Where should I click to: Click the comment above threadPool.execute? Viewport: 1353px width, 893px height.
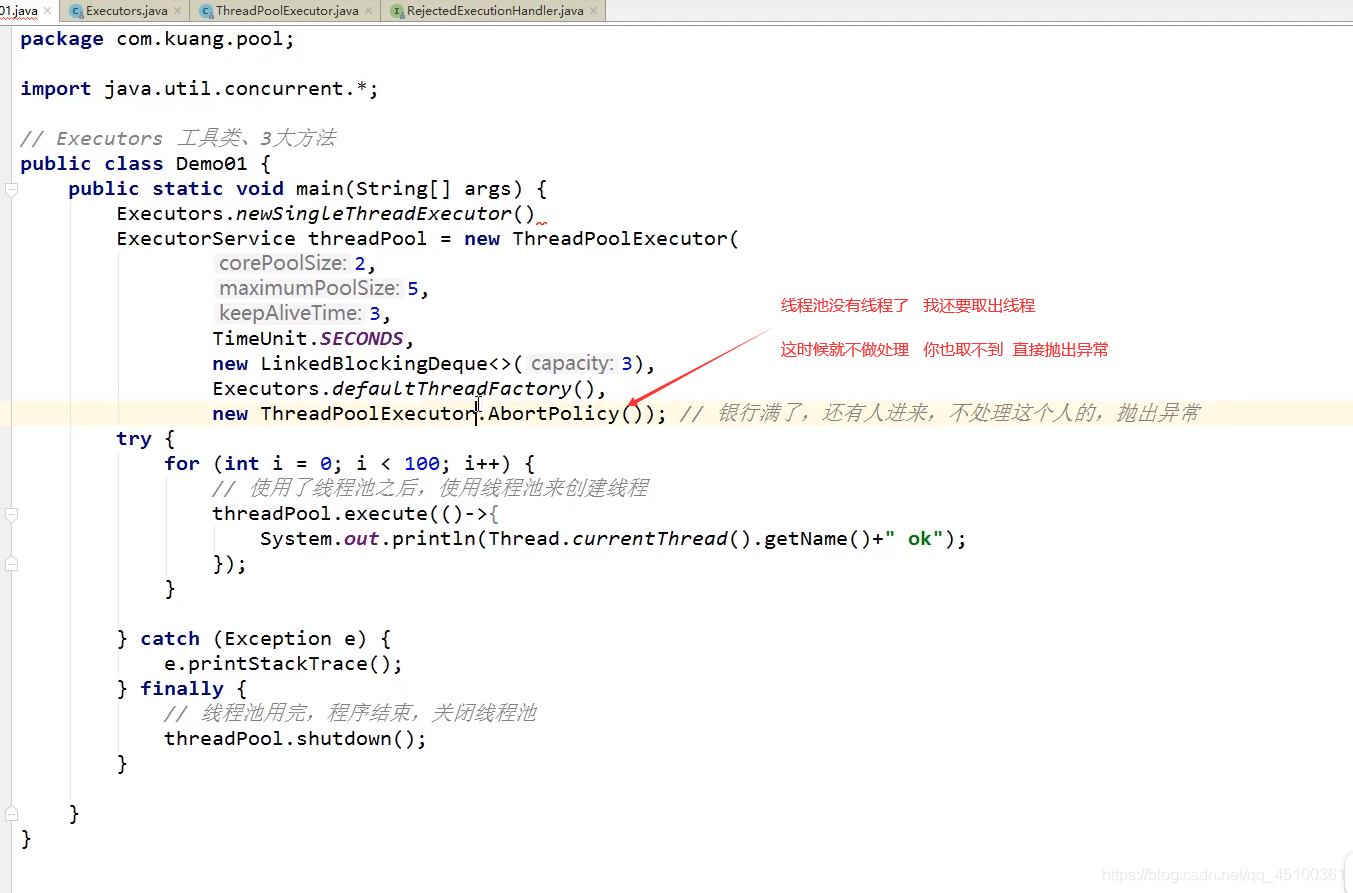pos(430,489)
